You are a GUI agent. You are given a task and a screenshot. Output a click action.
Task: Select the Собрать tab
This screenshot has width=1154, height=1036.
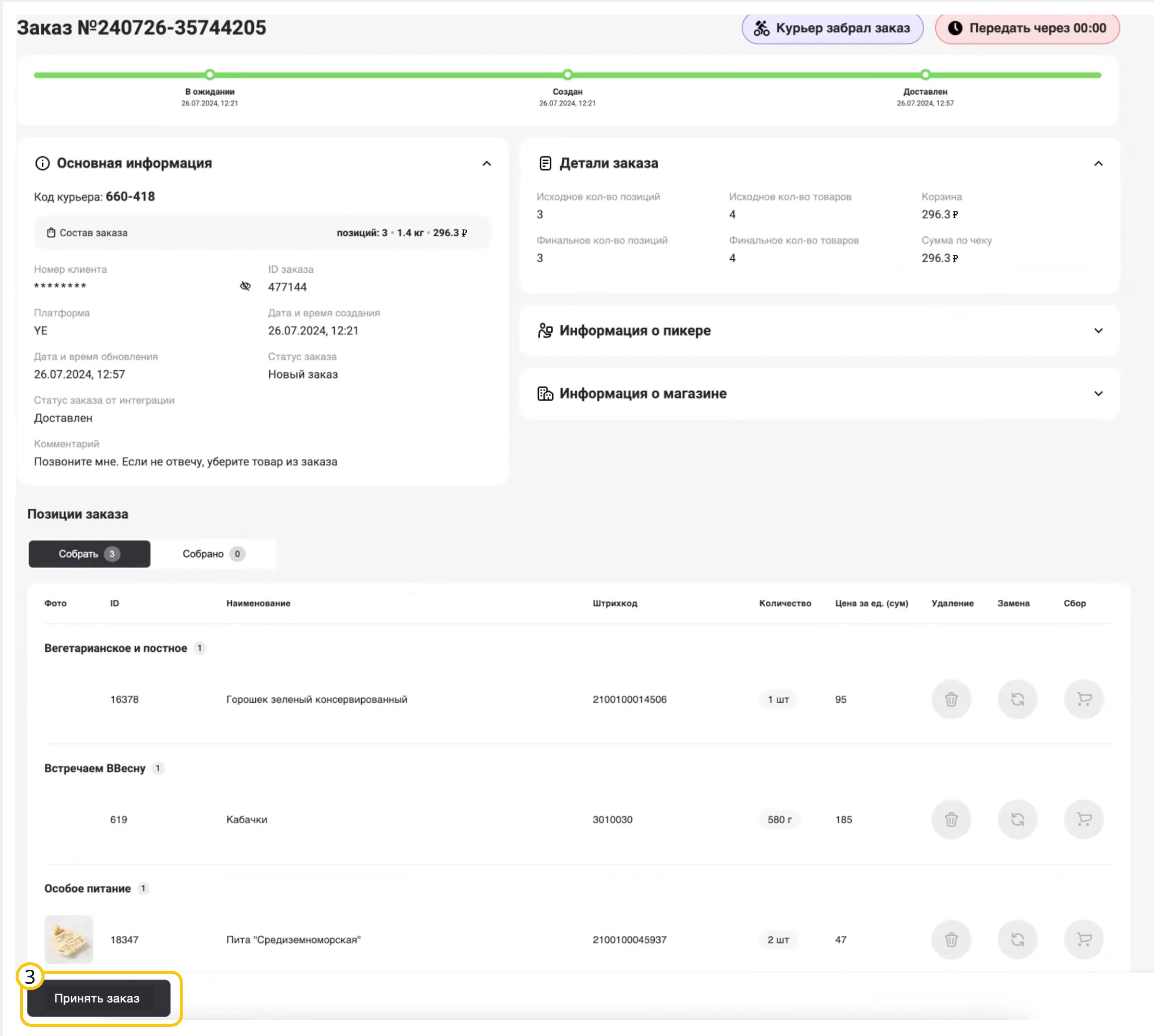pyautogui.click(x=89, y=554)
